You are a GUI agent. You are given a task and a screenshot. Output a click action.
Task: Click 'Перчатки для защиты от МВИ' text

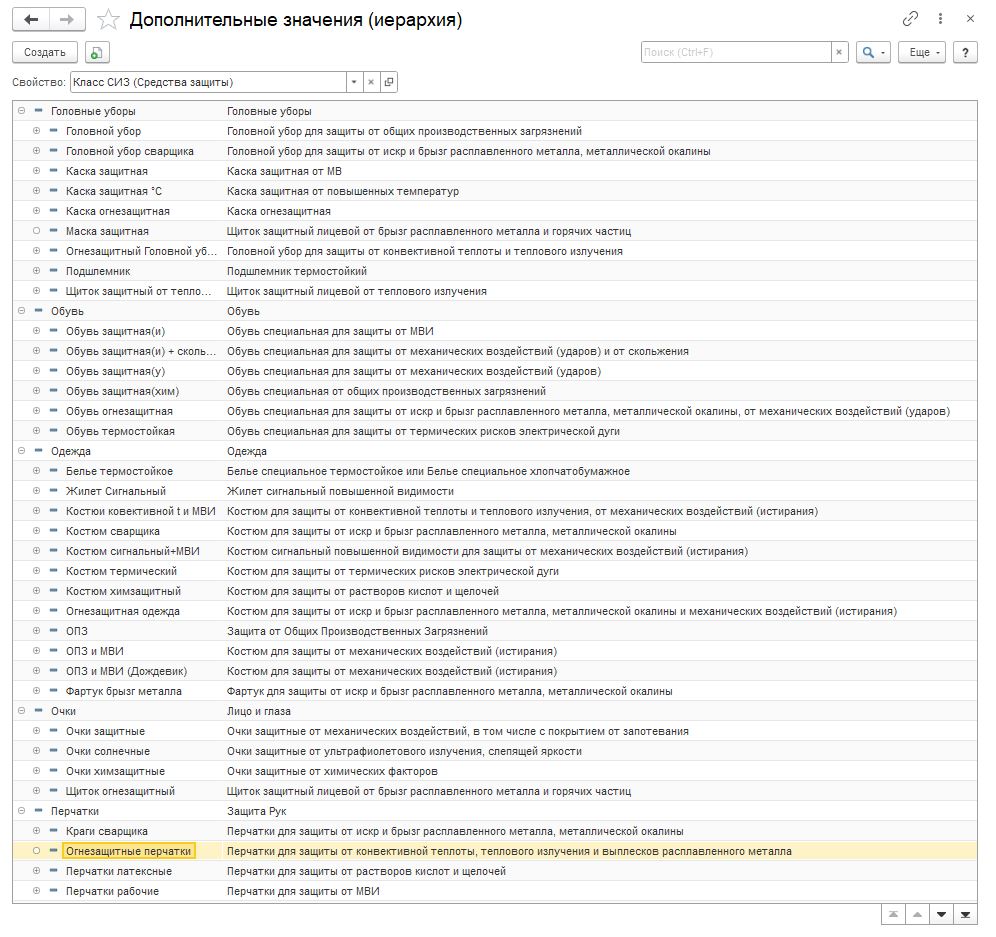coord(303,891)
